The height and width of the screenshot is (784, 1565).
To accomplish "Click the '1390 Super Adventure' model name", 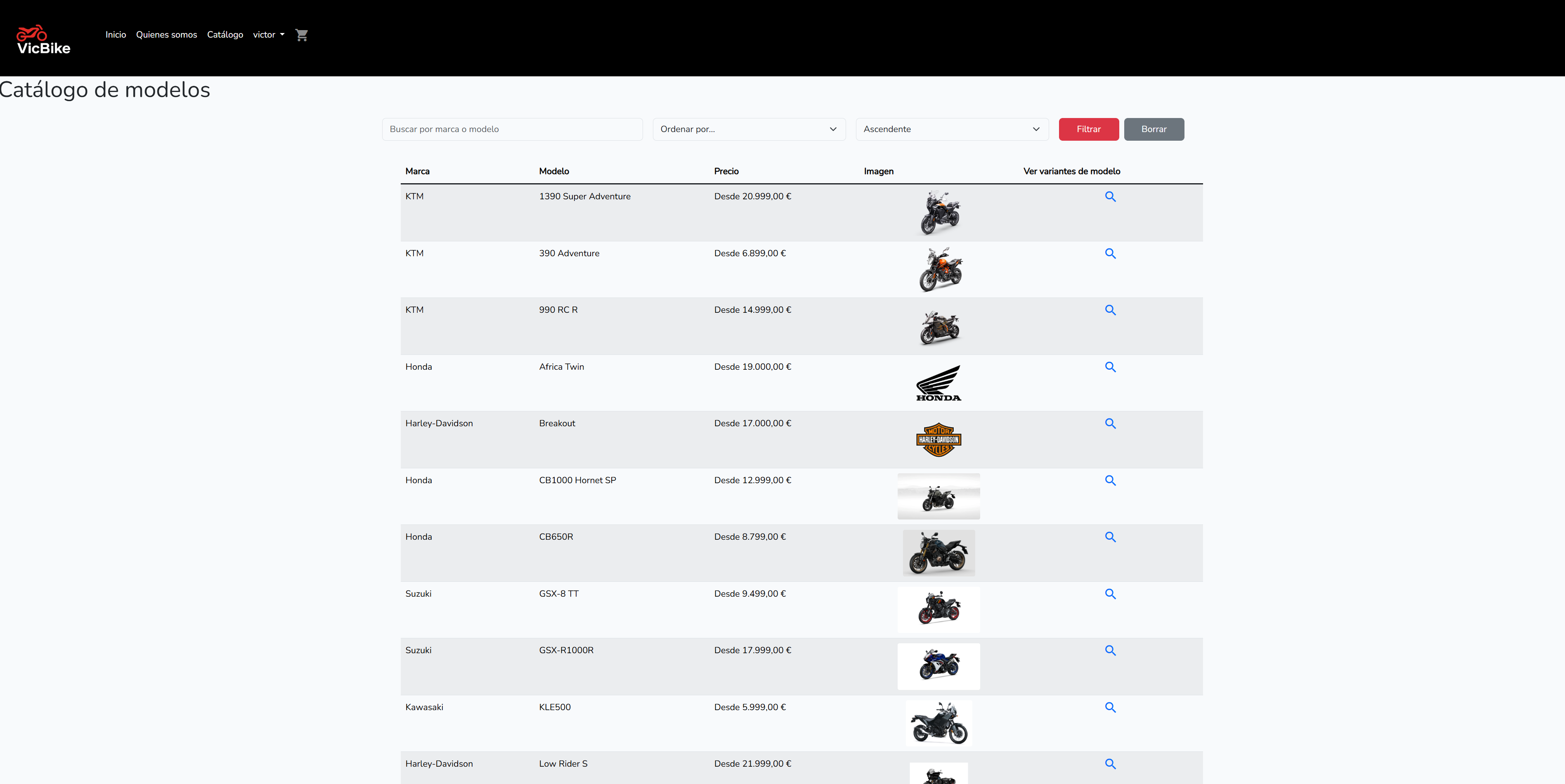I will click(x=584, y=196).
